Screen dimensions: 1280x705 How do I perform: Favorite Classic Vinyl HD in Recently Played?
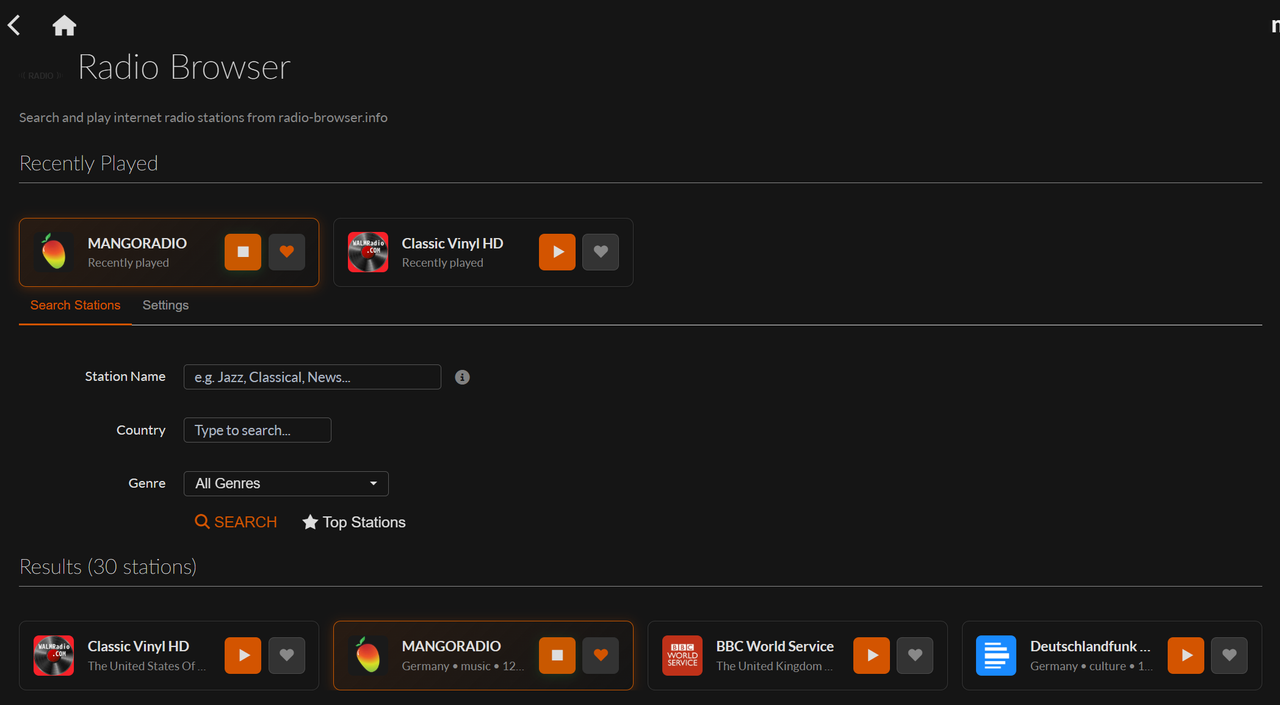(x=601, y=252)
